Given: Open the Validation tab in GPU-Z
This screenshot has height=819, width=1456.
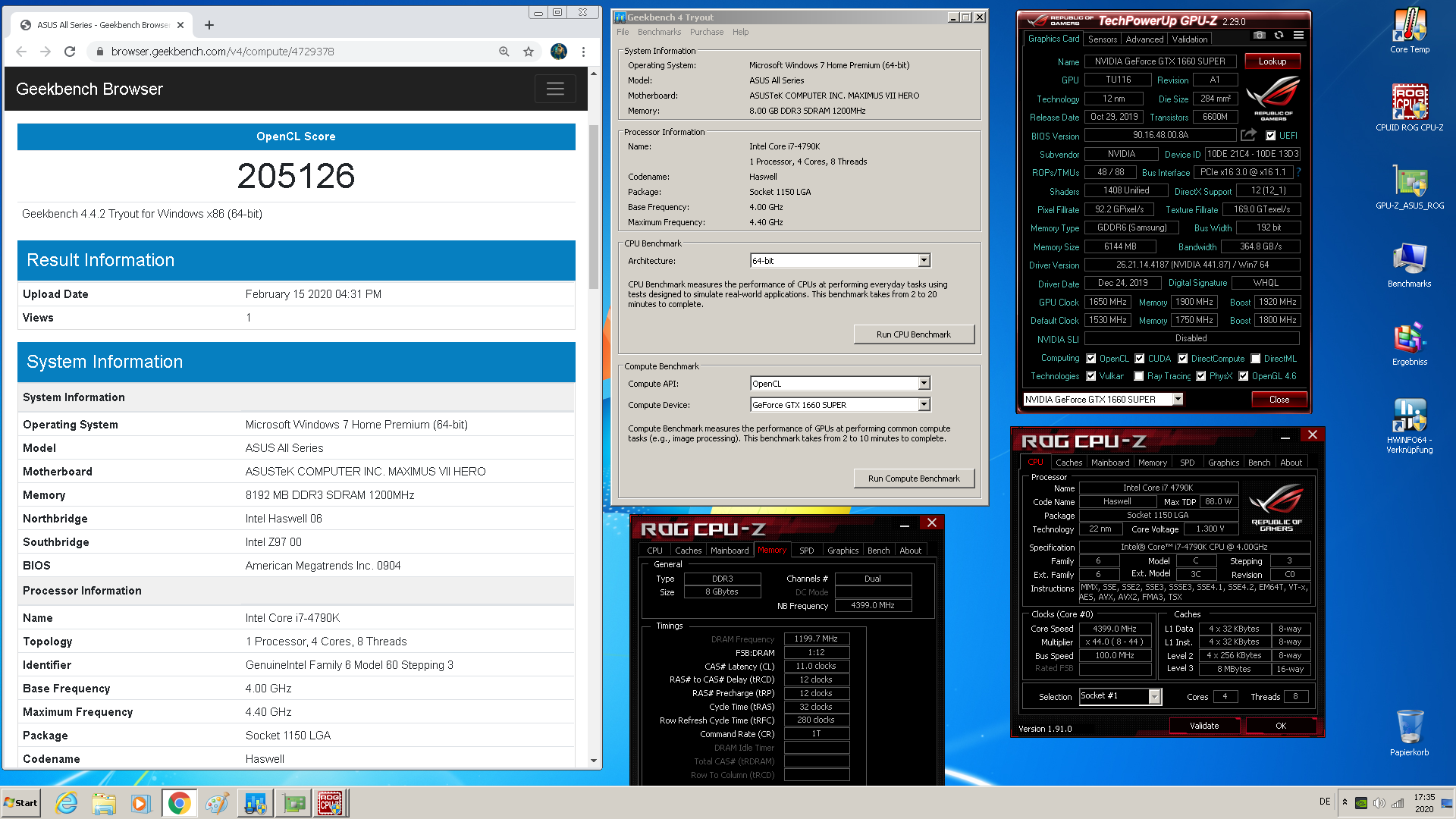Looking at the screenshot, I should pyautogui.click(x=1189, y=39).
